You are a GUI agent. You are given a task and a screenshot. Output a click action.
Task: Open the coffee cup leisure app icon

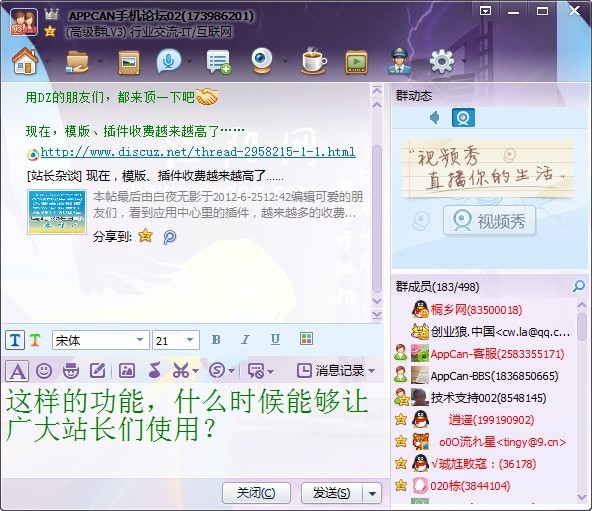pyautogui.click(x=314, y=60)
